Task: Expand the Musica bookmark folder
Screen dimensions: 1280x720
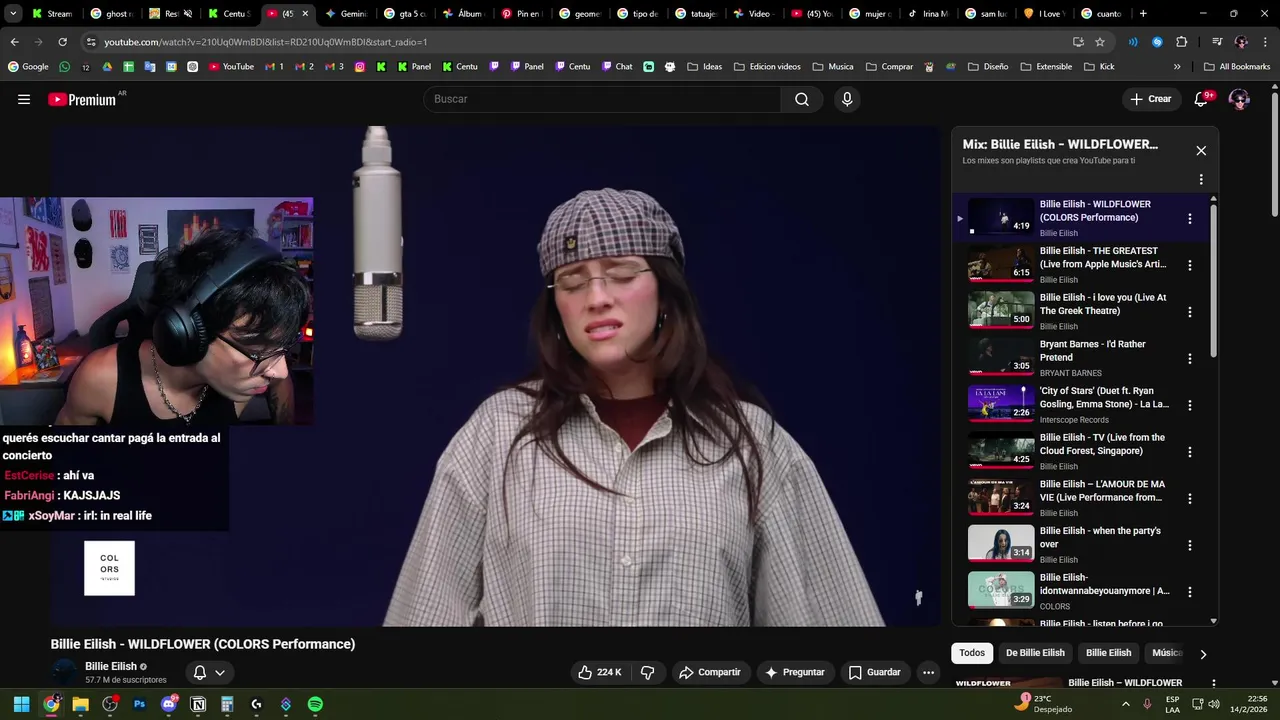Action: click(833, 67)
